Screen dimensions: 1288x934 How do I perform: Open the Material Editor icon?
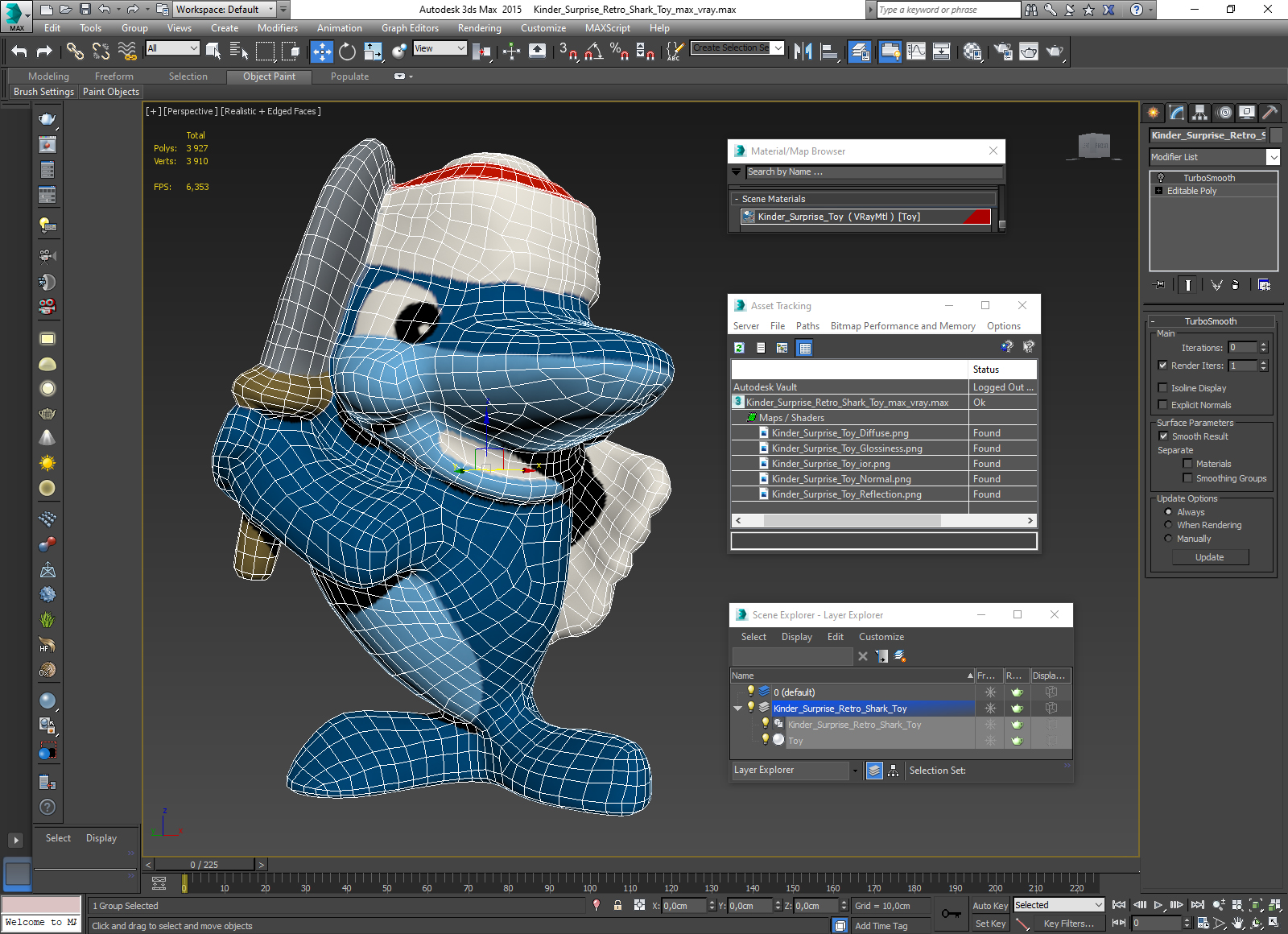click(972, 52)
